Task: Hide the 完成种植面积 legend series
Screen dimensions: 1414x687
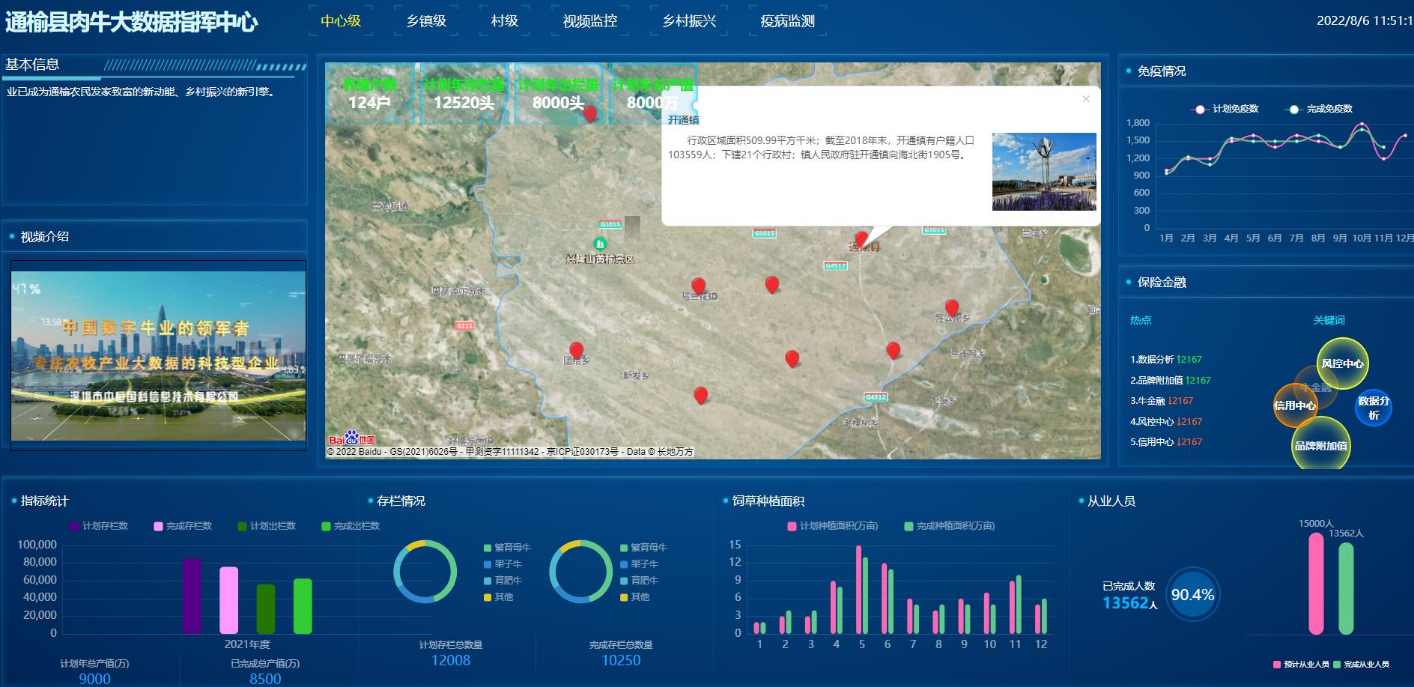Action: point(949,526)
